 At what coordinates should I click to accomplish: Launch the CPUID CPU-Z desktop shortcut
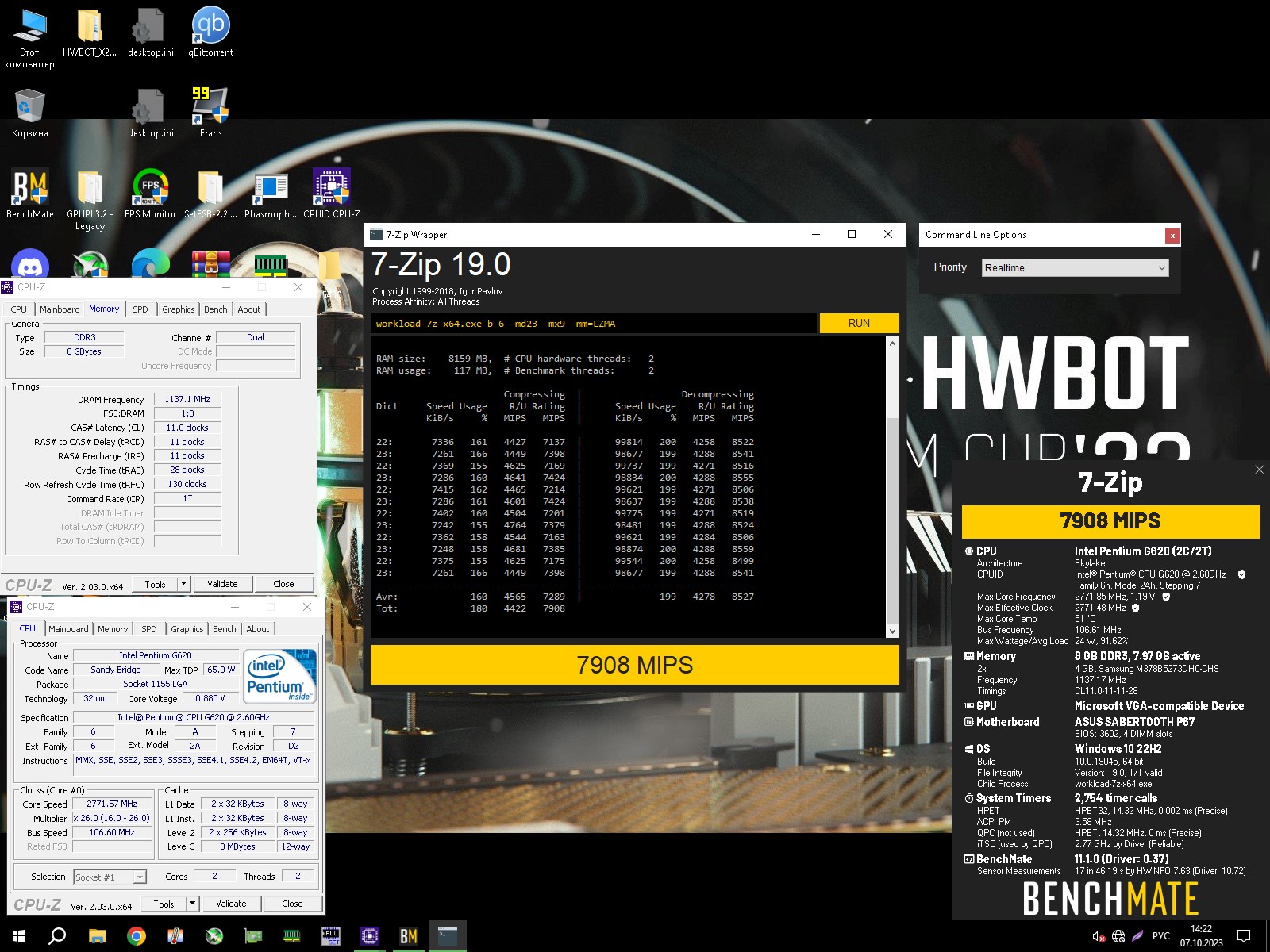click(332, 194)
